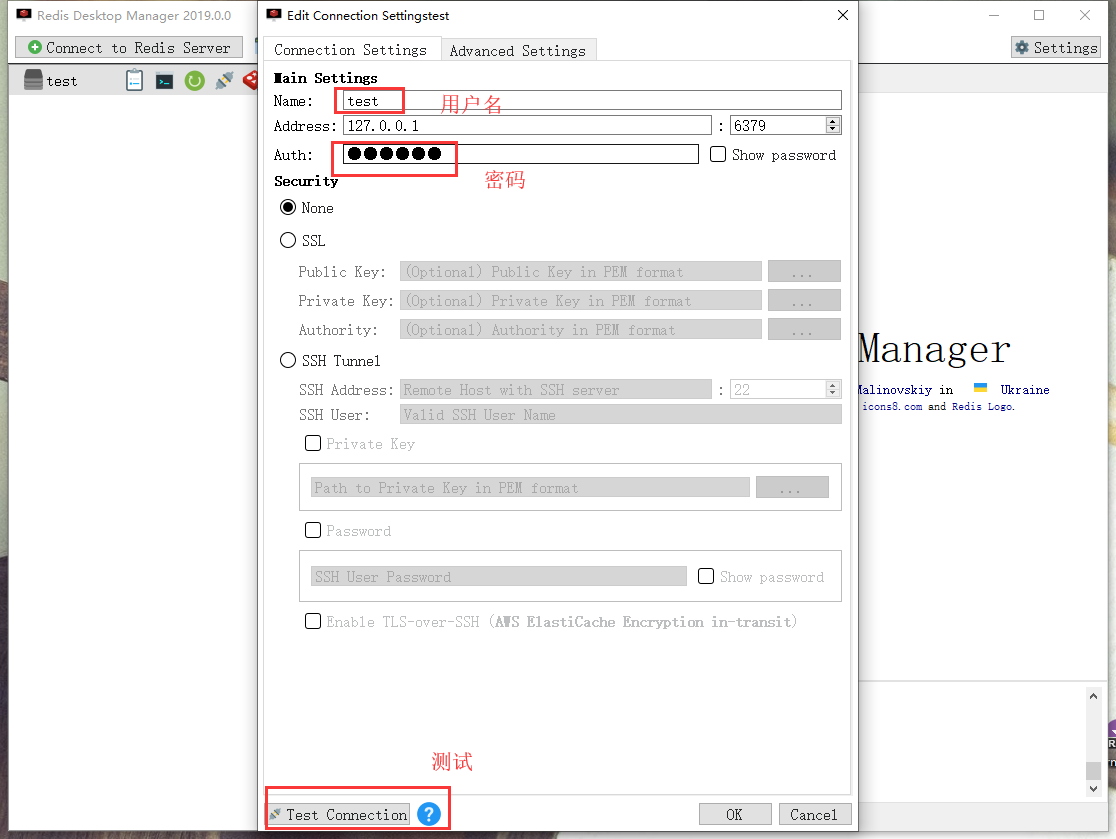Image resolution: width=1116 pixels, height=839 pixels.
Task: Close the Edit Connection Settings dialog
Action: coord(843,15)
